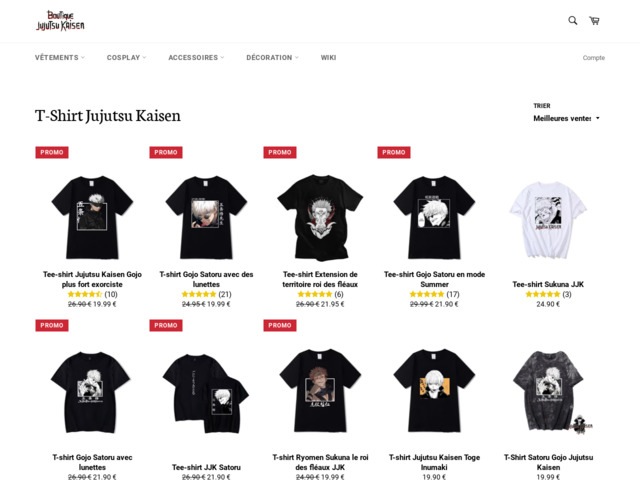Viewport: 640px width, 480px height.
Task: Open Tee-shirt Extension de territoire product link
Action: (320, 279)
